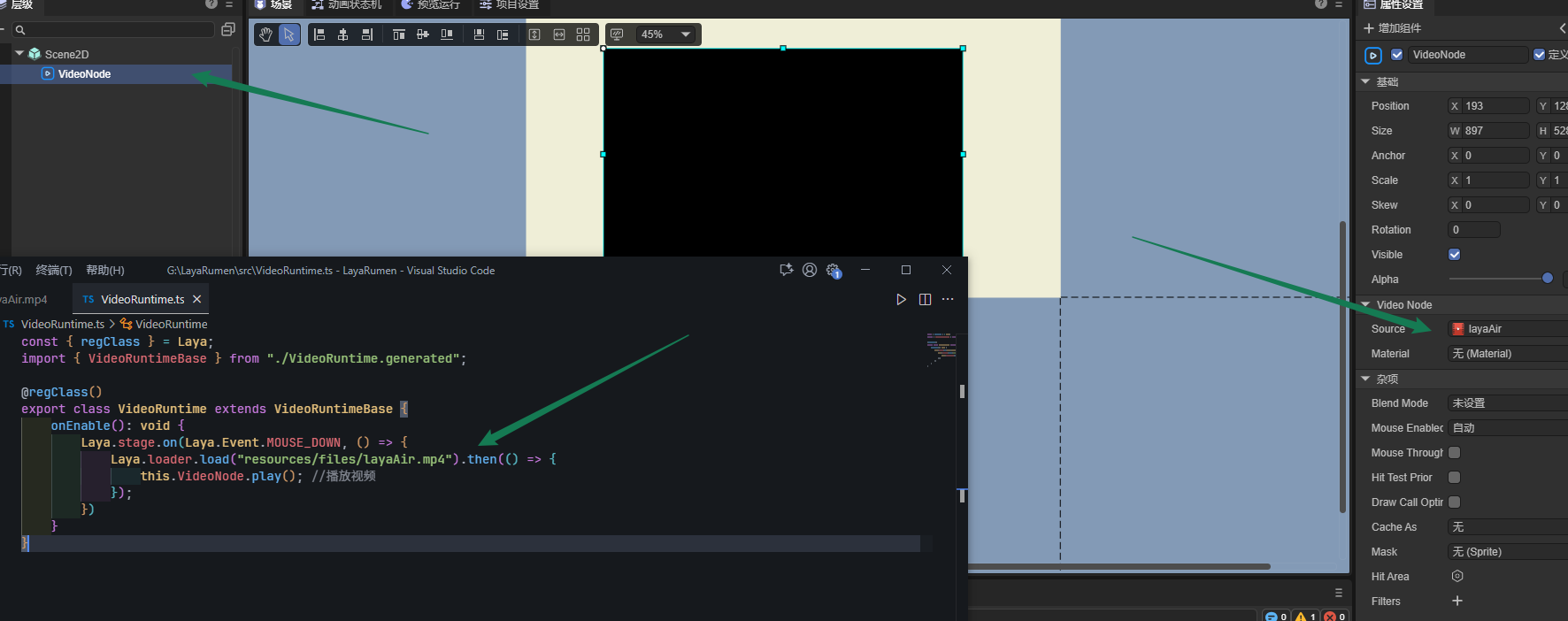Click the console panel menu icon
This screenshot has height=621, width=1568.
coord(1339,593)
